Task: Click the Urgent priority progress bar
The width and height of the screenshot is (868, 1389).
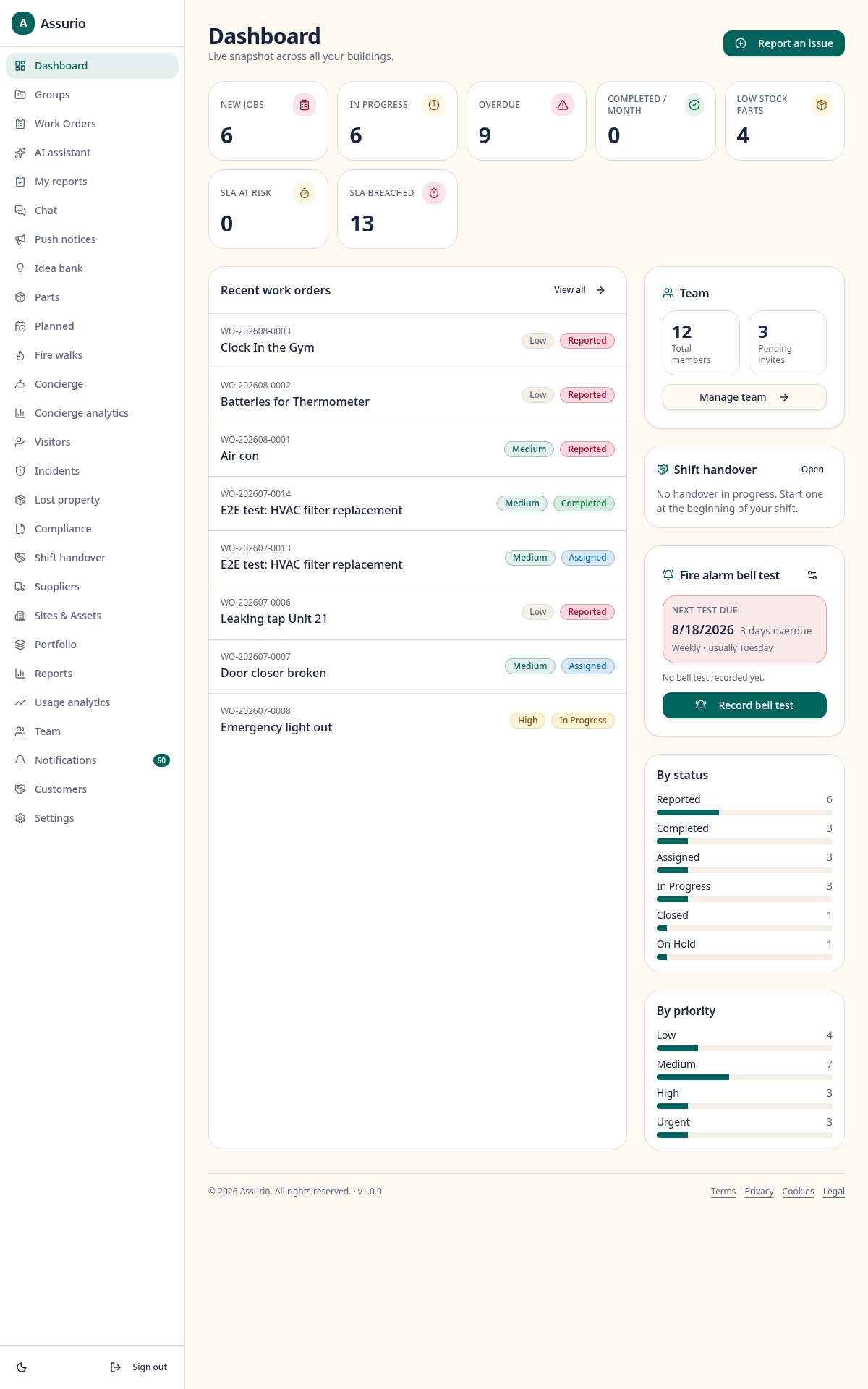Action: tap(744, 1135)
